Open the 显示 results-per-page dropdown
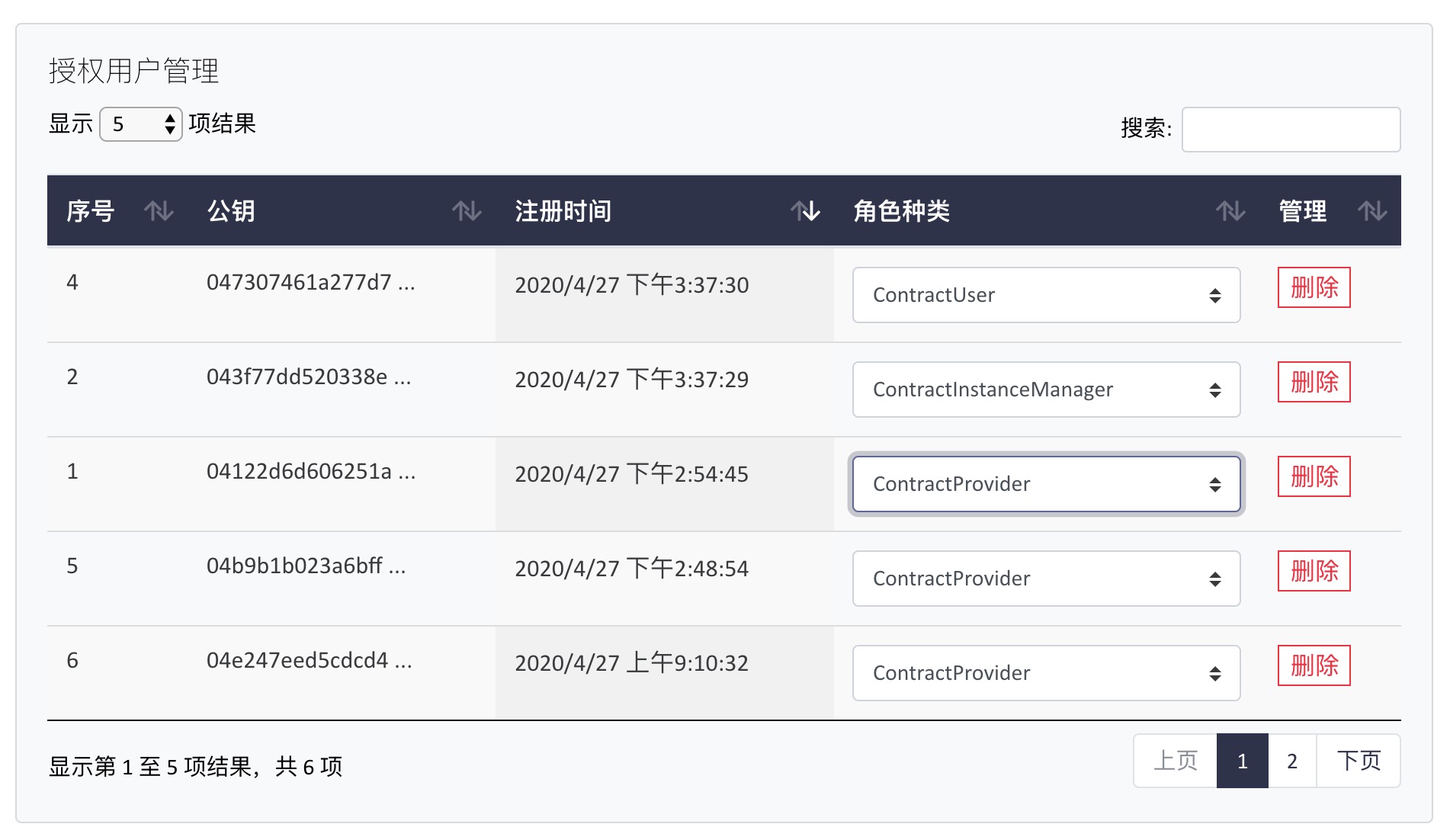The height and width of the screenshot is (840, 1450). tap(141, 124)
